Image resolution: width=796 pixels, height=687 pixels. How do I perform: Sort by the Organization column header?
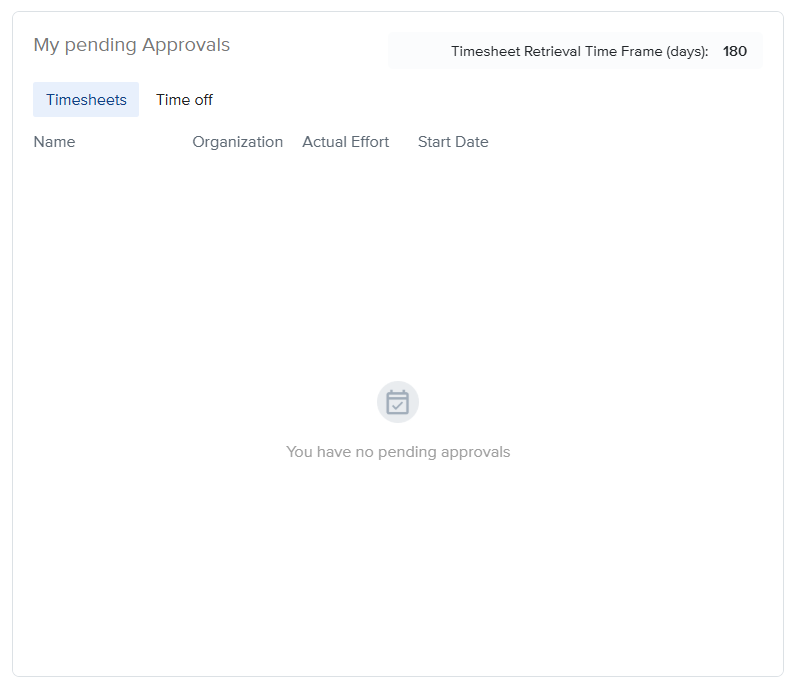(x=237, y=142)
